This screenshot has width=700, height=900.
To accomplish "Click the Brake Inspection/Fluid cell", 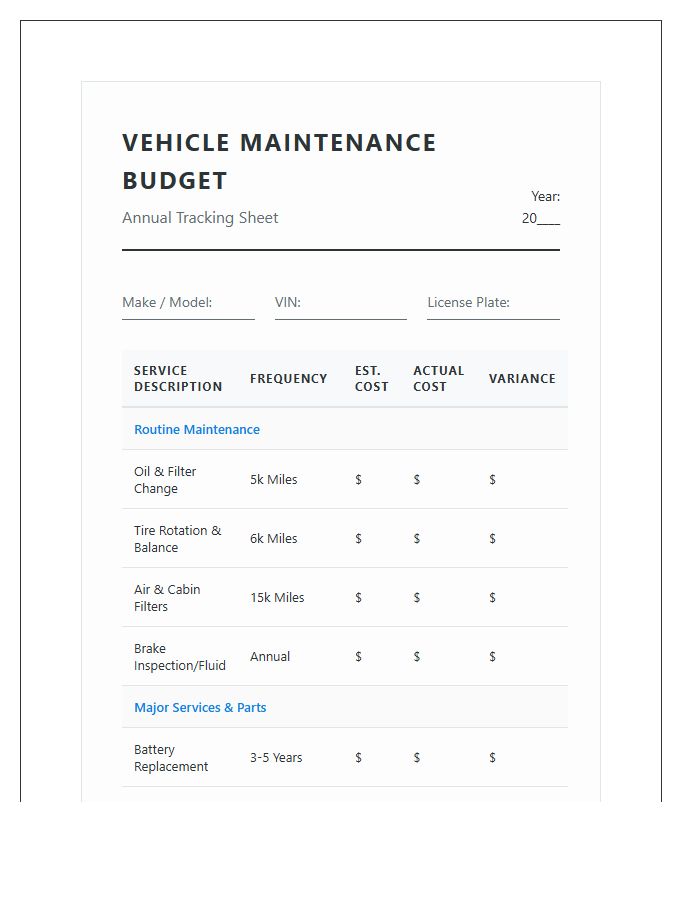I will tap(180, 657).
